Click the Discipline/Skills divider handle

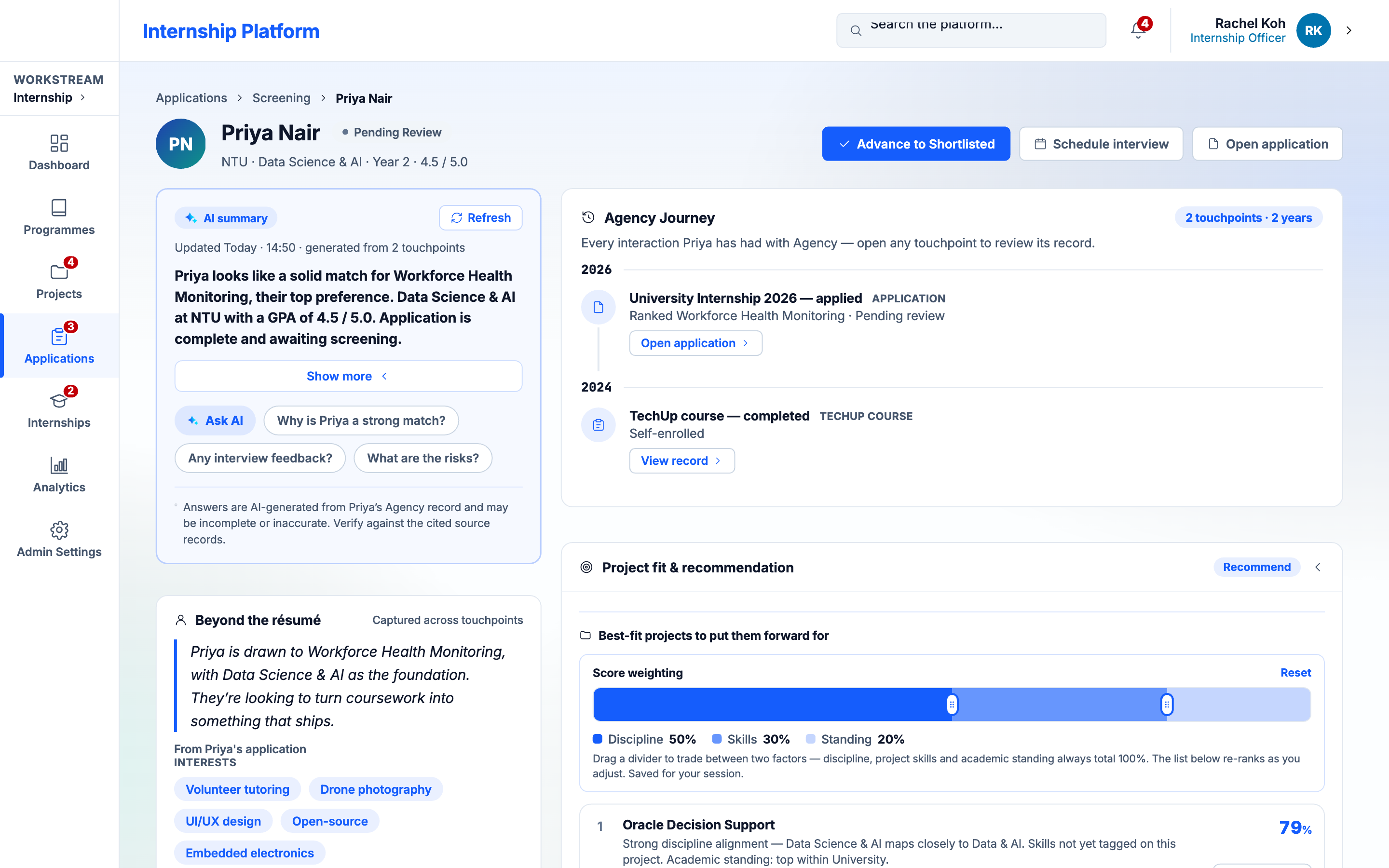pyautogui.click(x=952, y=705)
